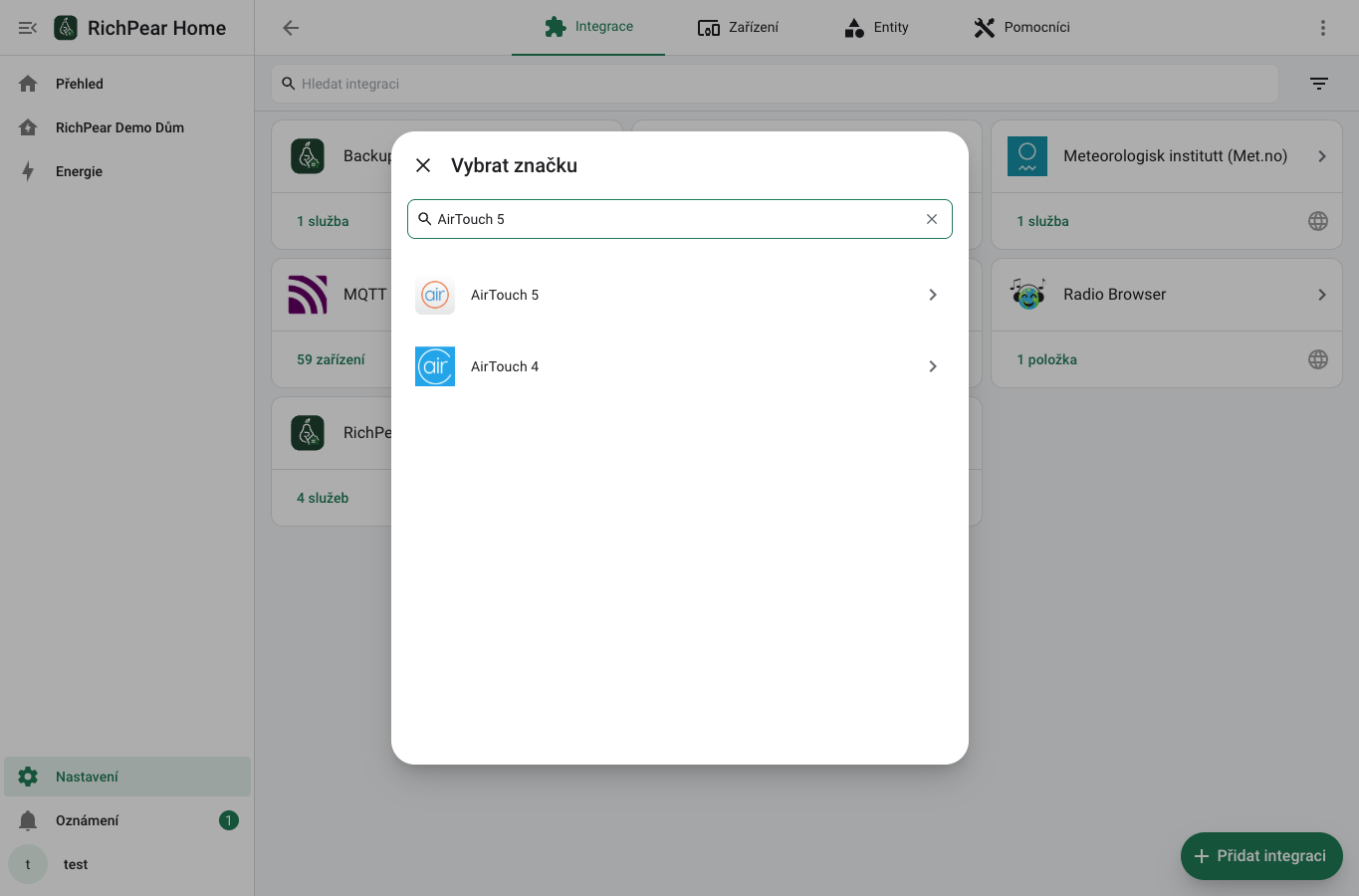Click the Oznámení bell icon
Viewport: 1359px width, 896px height.
[28, 820]
